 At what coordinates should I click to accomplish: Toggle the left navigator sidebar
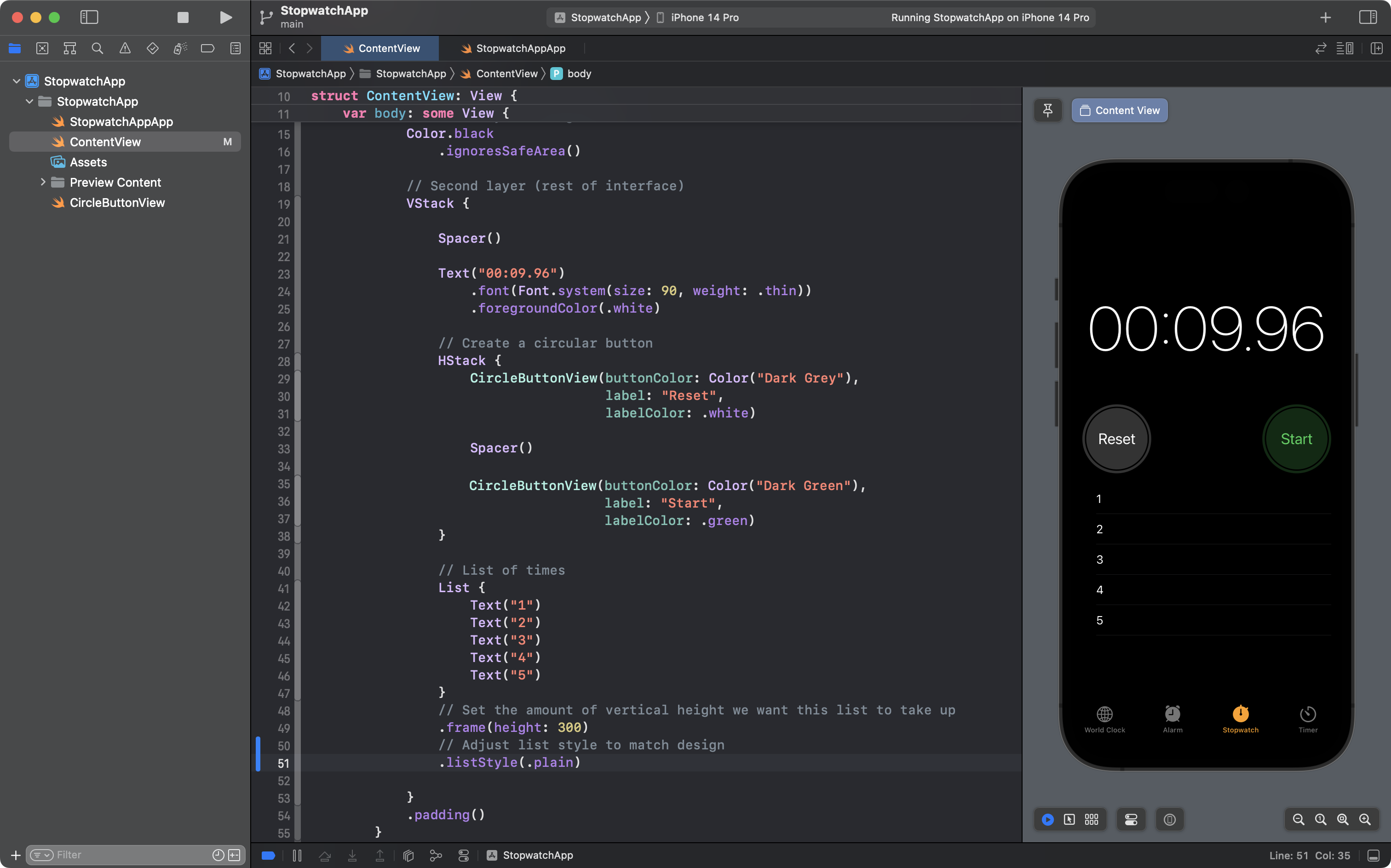(89, 17)
